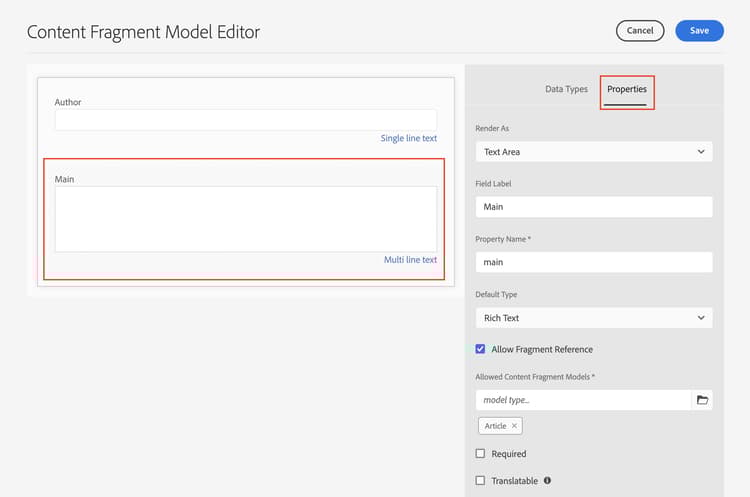The height and width of the screenshot is (497, 750).
Task: Select the Author single line text field
Action: 245,120
